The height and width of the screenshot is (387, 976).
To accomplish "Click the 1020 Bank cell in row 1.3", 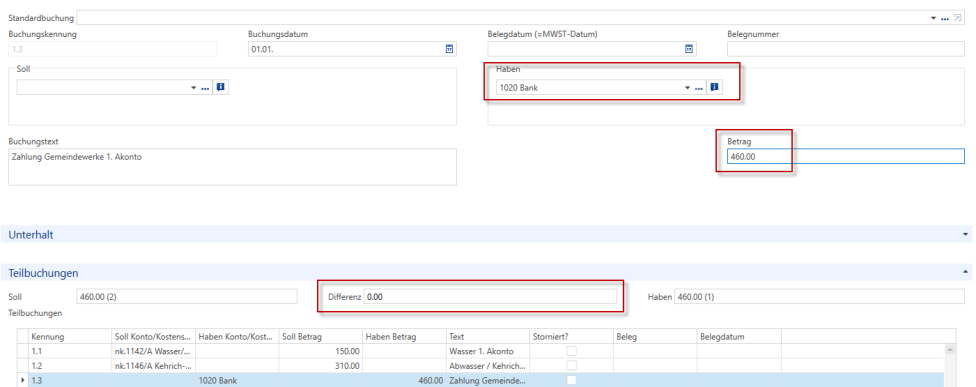I will click(237, 380).
